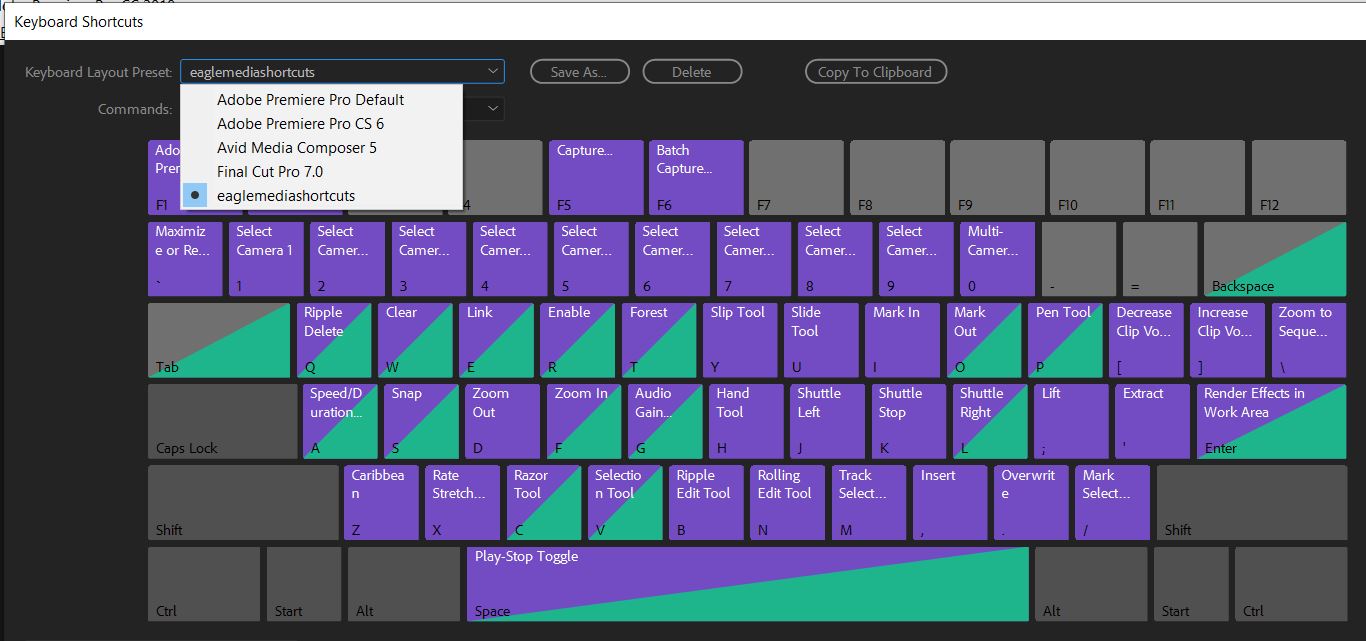Viewport: 1366px width, 641px height.
Task: Click the Save As button
Action: (x=579, y=71)
